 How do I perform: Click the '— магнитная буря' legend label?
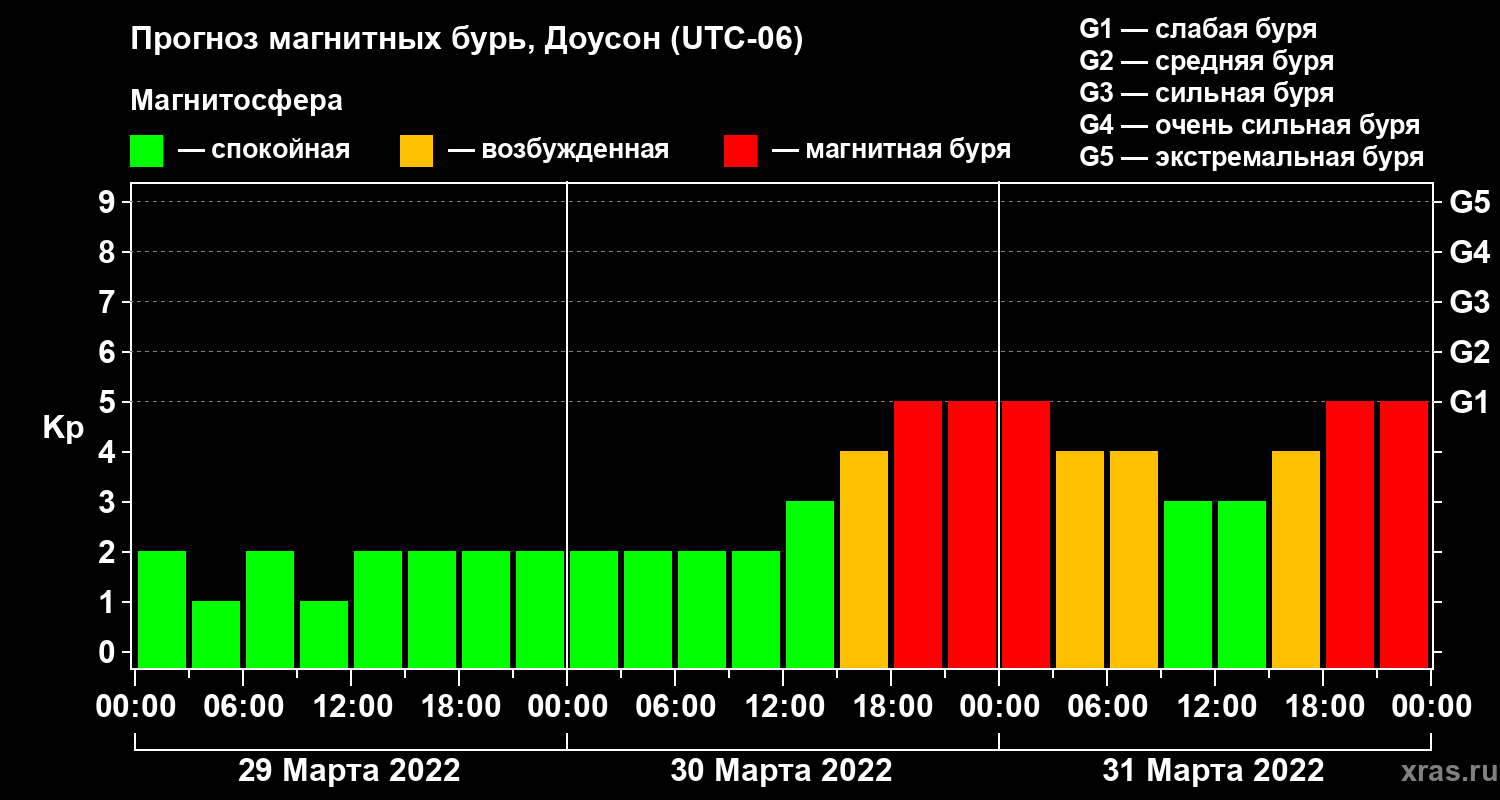(891, 150)
